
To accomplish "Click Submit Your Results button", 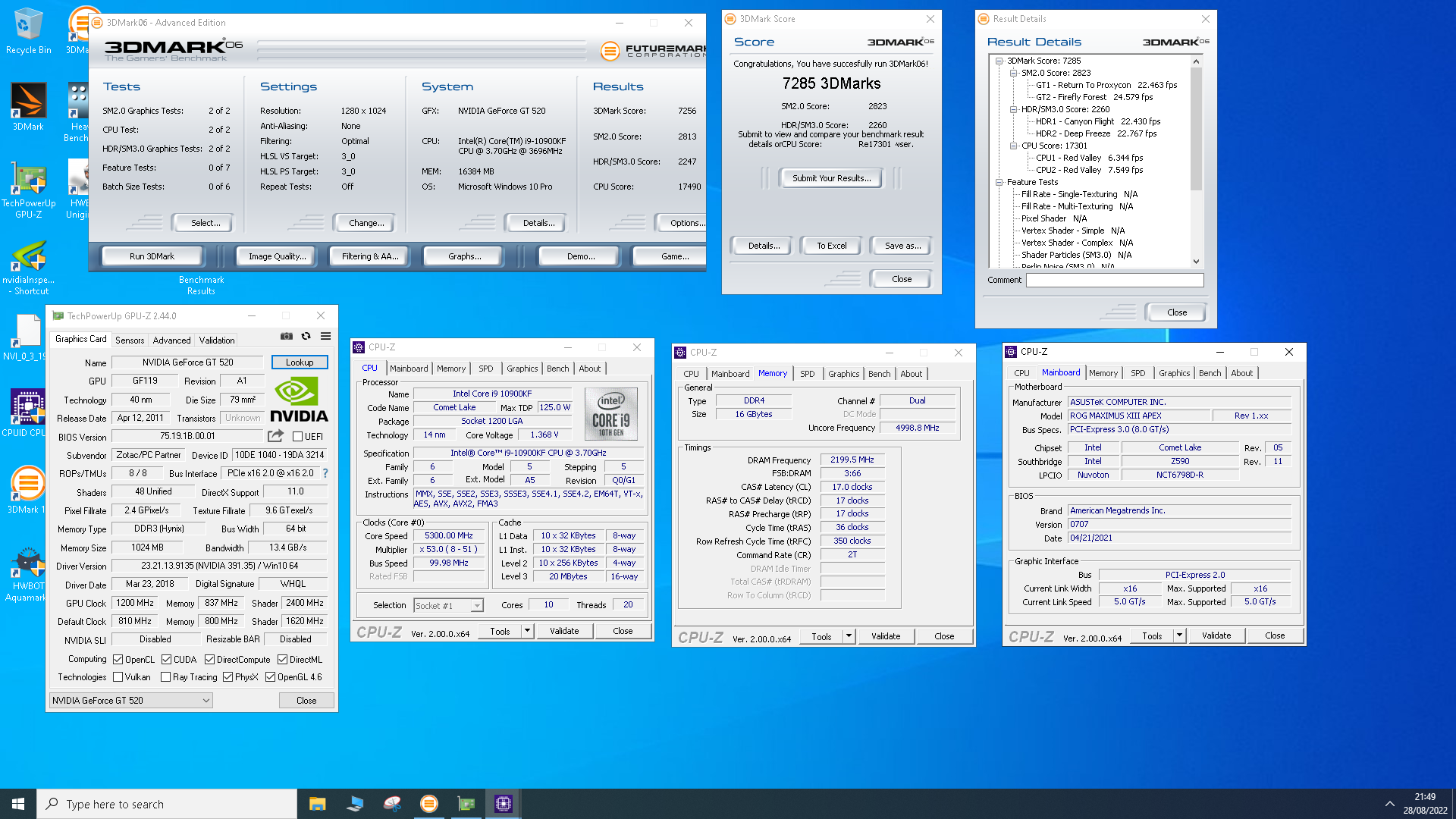I will pyautogui.click(x=831, y=178).
